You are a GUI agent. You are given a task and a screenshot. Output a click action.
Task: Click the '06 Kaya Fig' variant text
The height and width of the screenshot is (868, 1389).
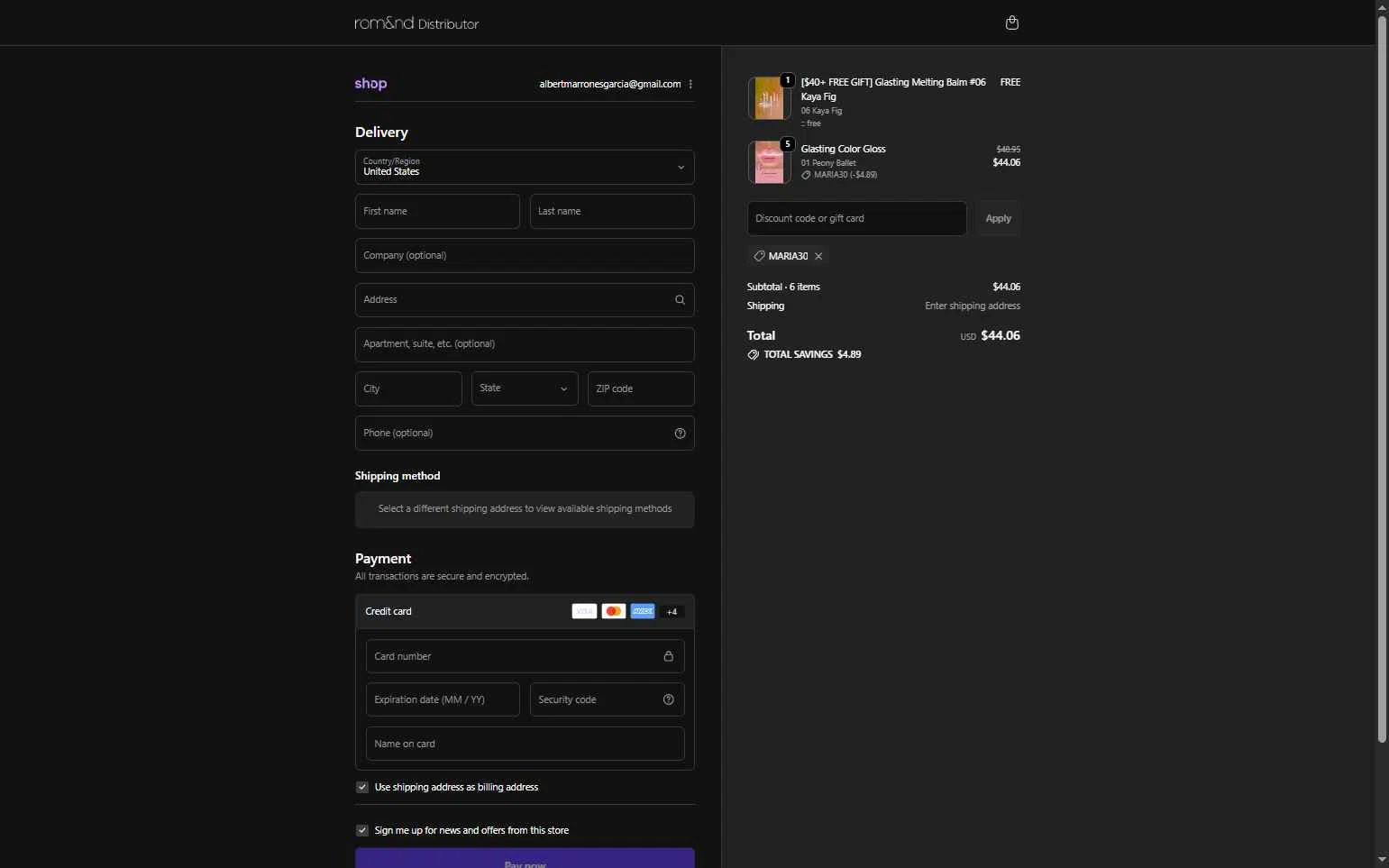pos(821,111)
